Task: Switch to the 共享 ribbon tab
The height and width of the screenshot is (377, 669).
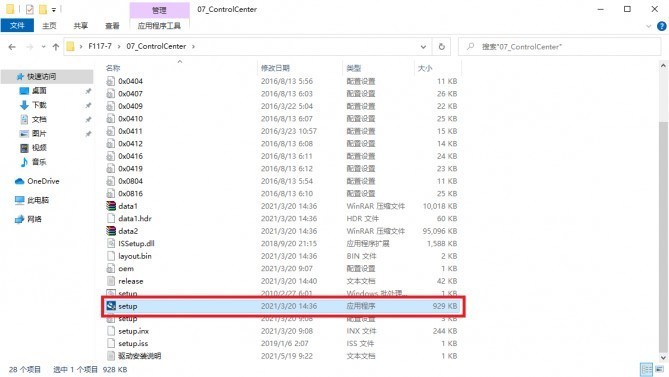Action: 81,26
